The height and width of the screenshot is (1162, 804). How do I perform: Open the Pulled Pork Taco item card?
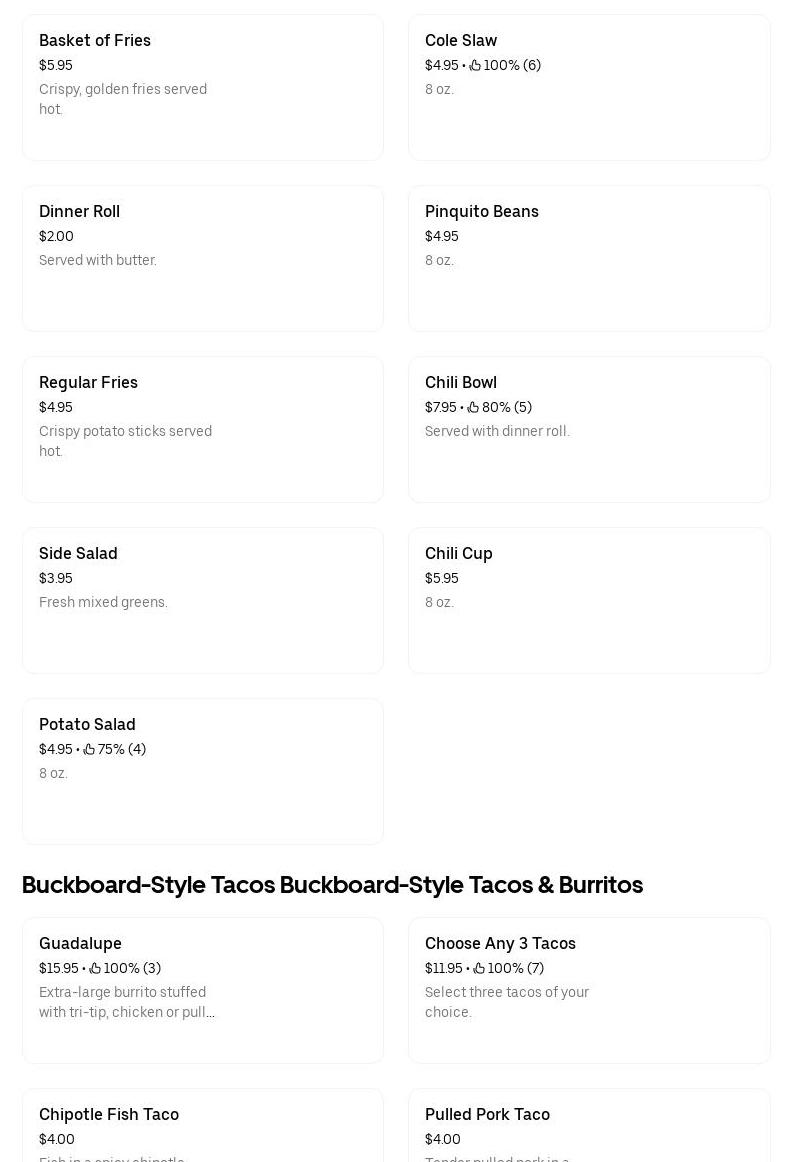click(x=589, y=1130)
